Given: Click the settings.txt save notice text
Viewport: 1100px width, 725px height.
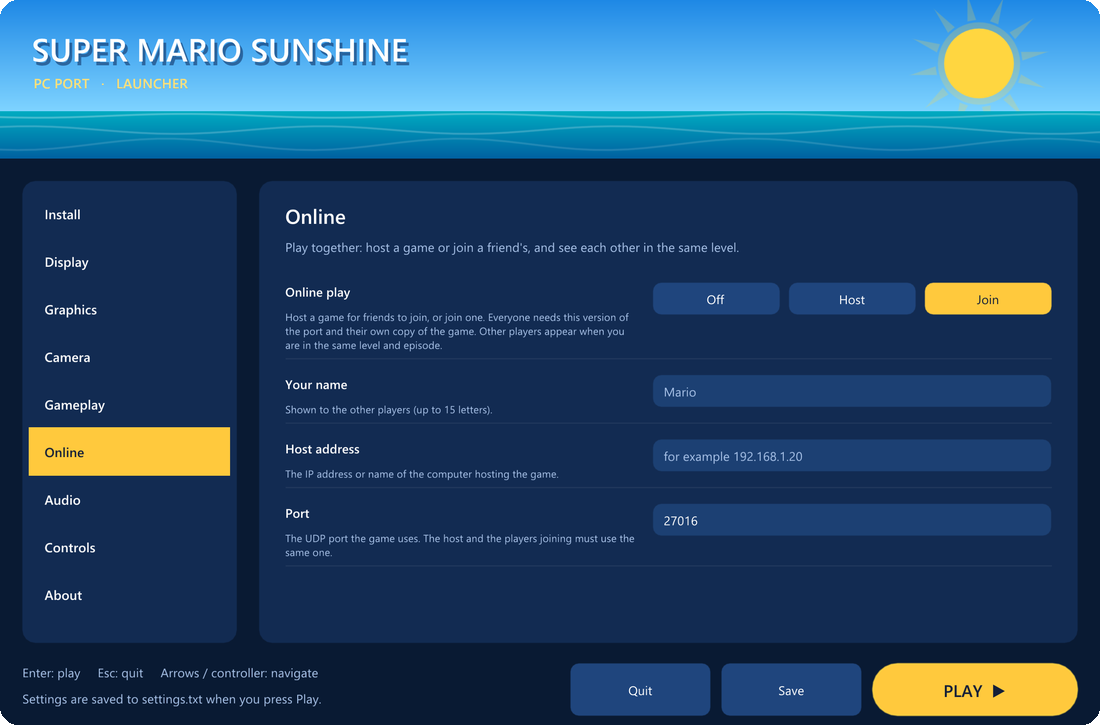Looking at the screenshot, I should 172,699.
